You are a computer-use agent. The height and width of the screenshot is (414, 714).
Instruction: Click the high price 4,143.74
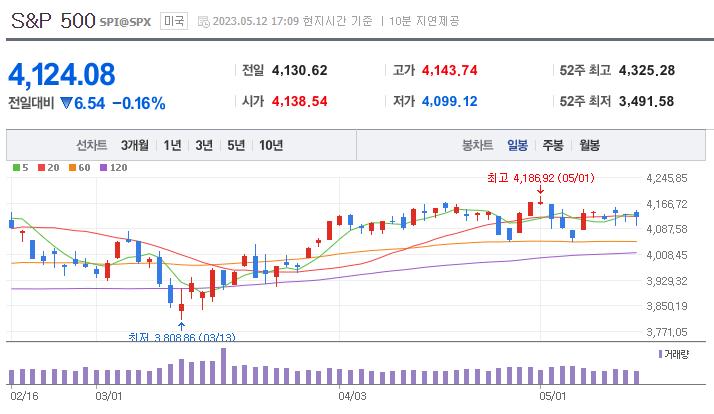449,71
